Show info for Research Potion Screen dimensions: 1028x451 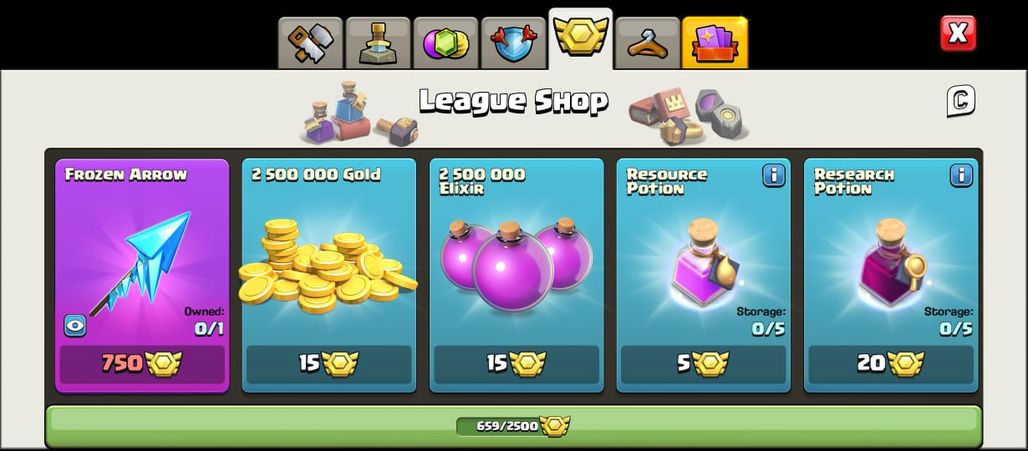point(961,175)
